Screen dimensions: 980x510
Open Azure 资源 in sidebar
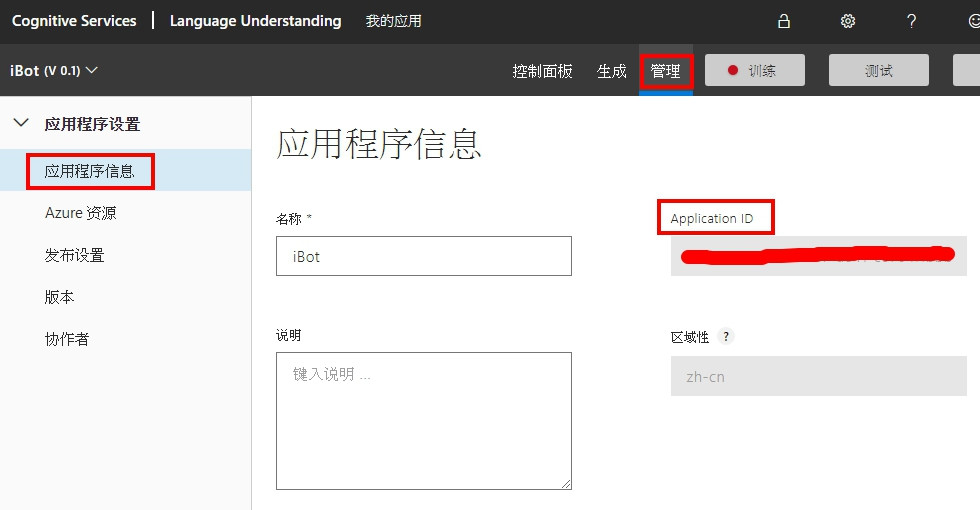(81, 213)
